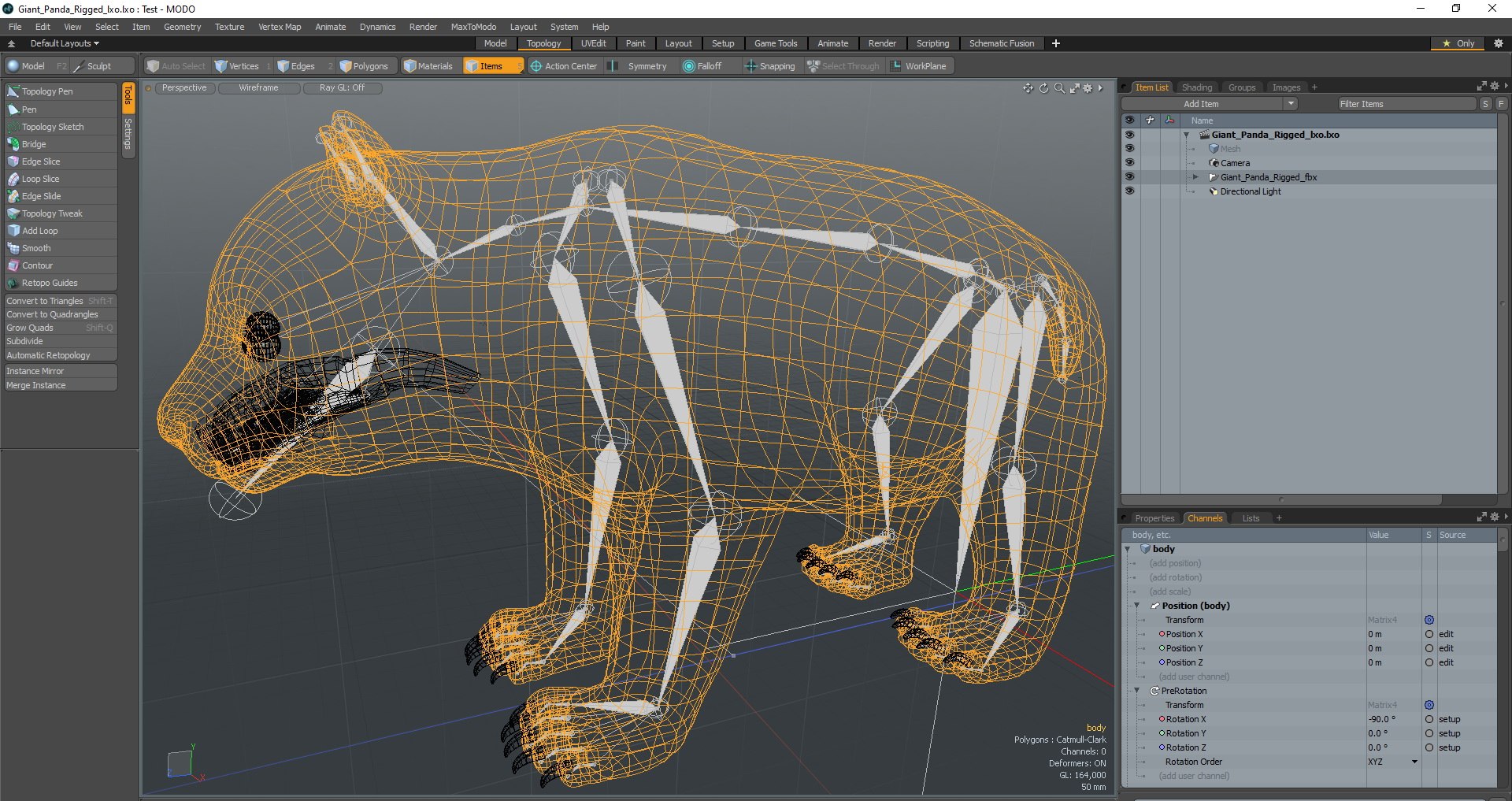
Task: Activate the Add Loop tool
Action: click(x=61, y=231)
